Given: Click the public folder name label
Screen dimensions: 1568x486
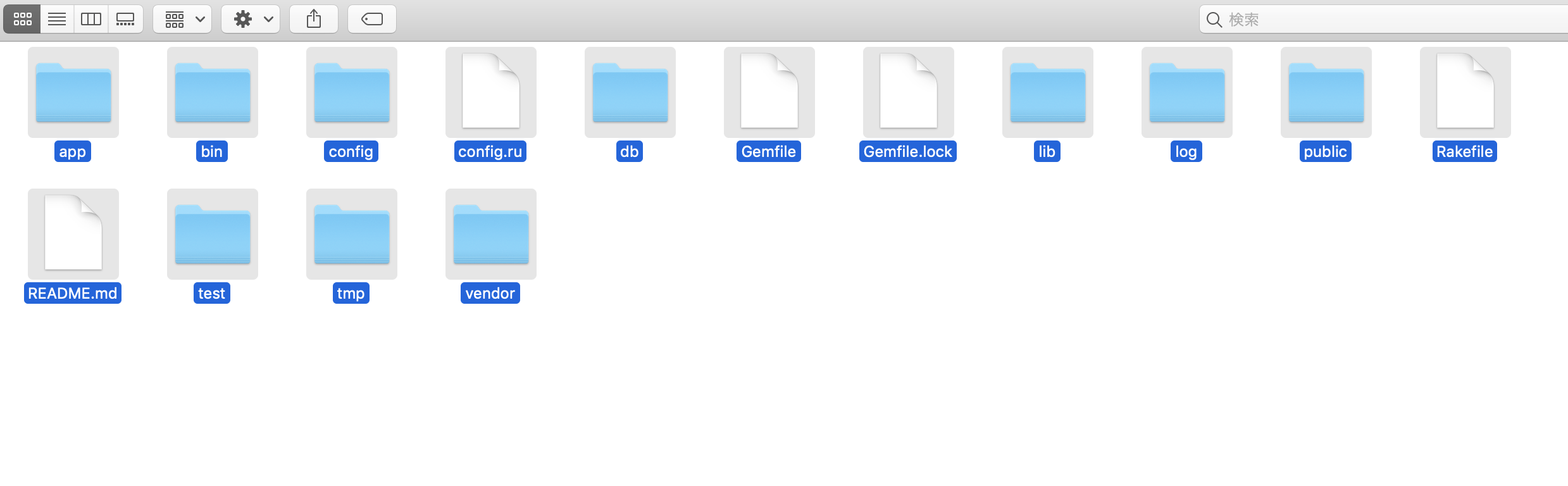Looking at the screenshot, I should pyautogui.click(x=1326, y=151).
